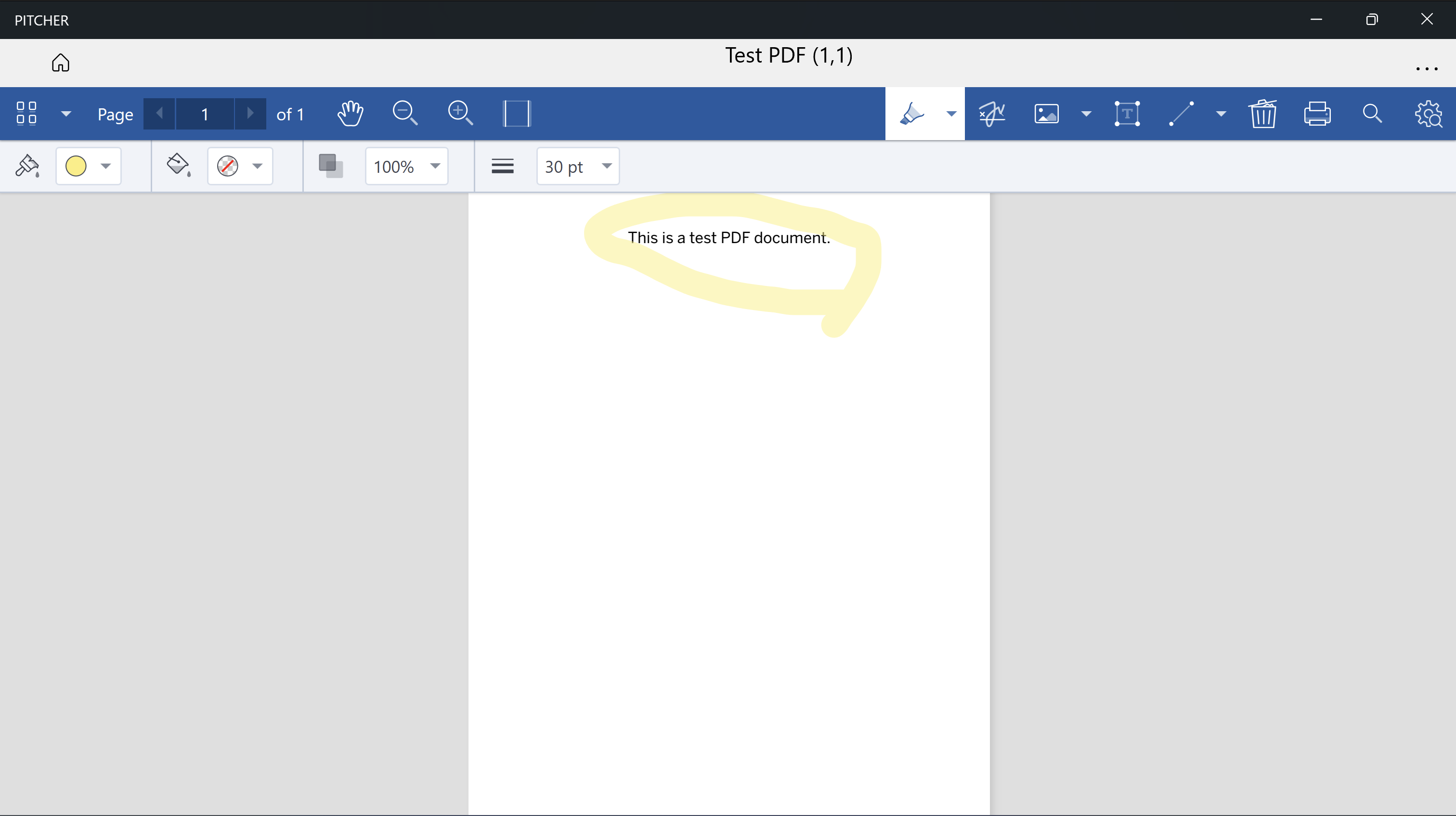Viewport: 1456px width, 816px height.
Task: Open the 100% opacity dropdown
Action: click(406, 166)
